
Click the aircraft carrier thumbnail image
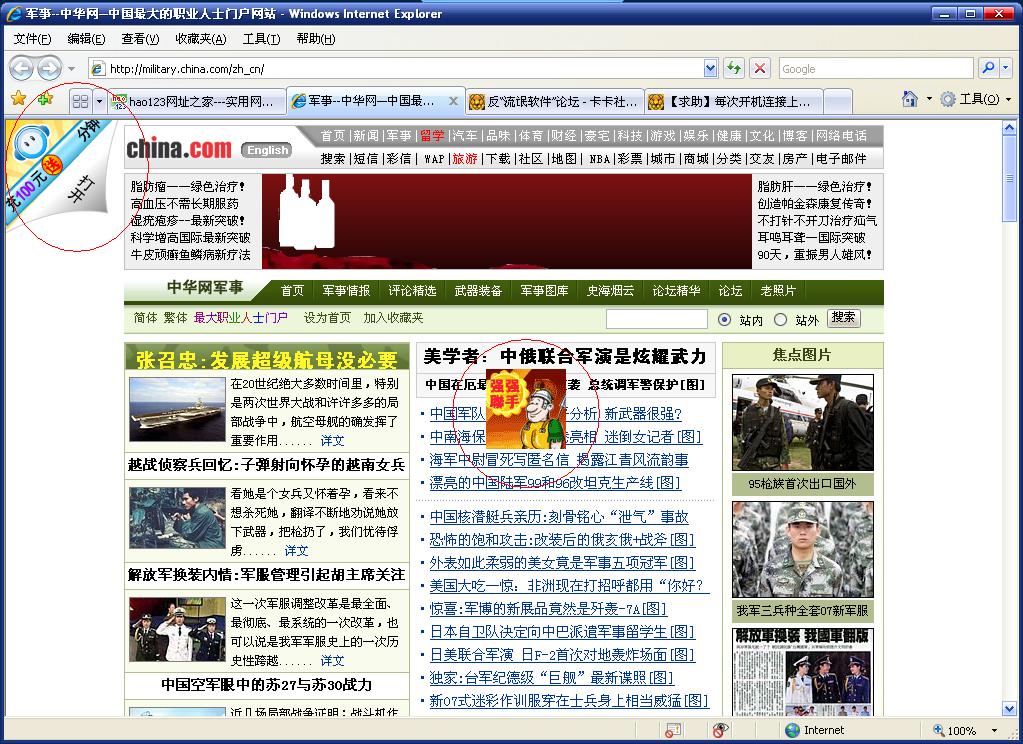coord(177,410)
